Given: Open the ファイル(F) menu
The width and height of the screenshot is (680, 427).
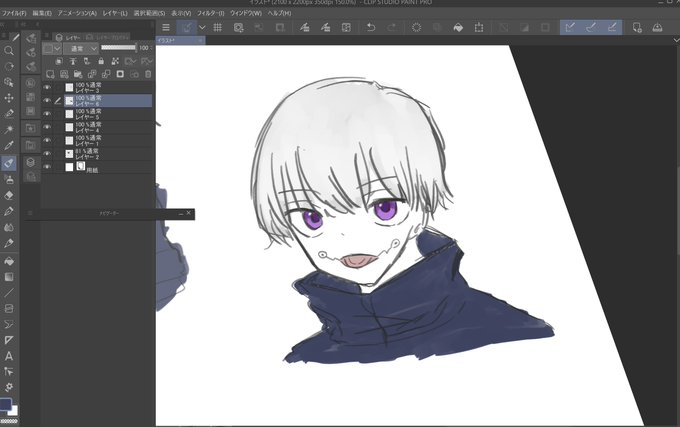Looking at the screenshot, I should 14,13.
